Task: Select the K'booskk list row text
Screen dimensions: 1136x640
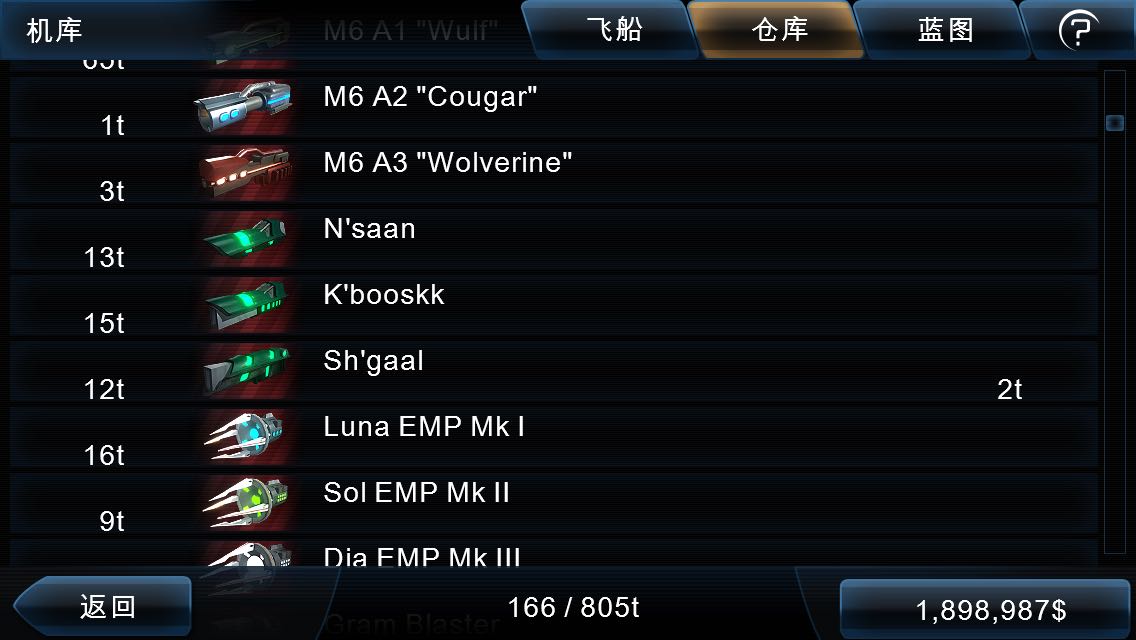Action: (x=383, y=294)
